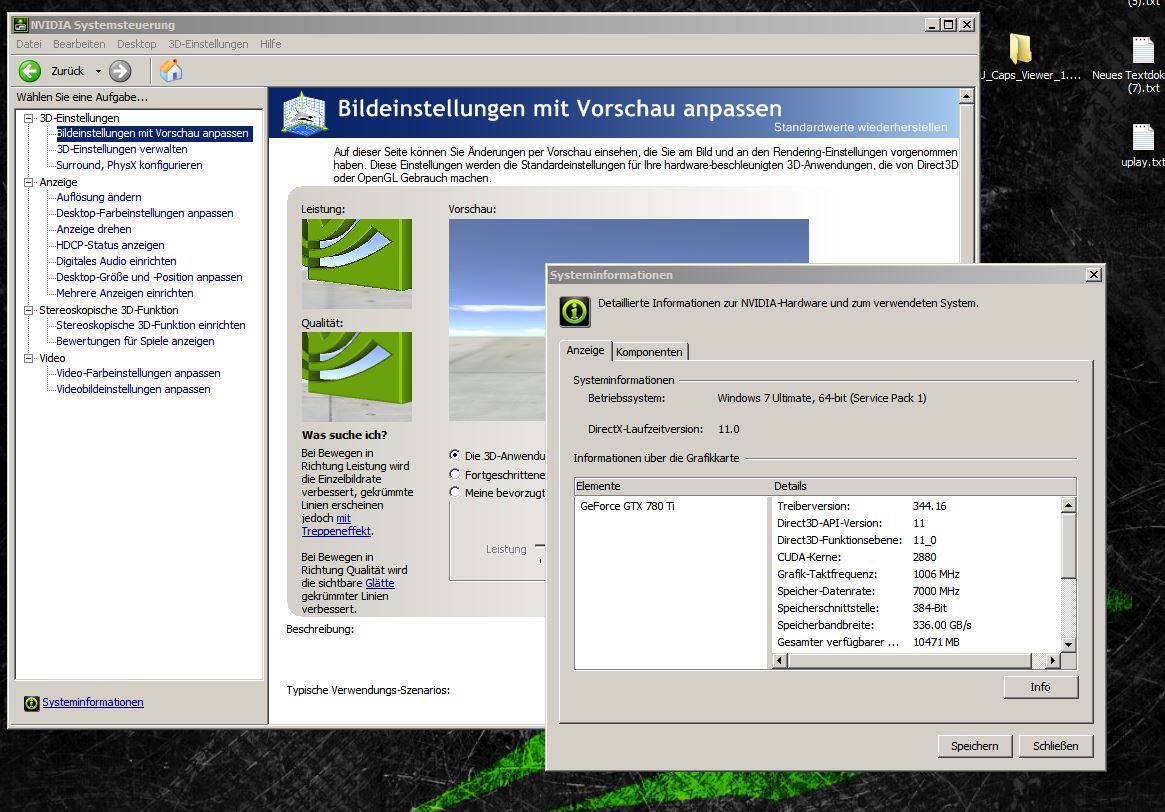Click the Info button in dialog

[1040, 687]
